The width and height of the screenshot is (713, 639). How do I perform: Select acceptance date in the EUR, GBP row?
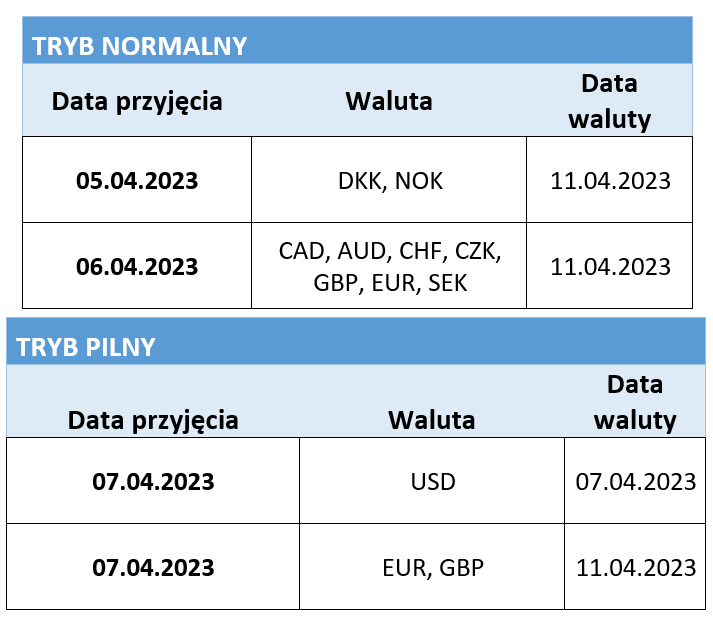point(153,567)
